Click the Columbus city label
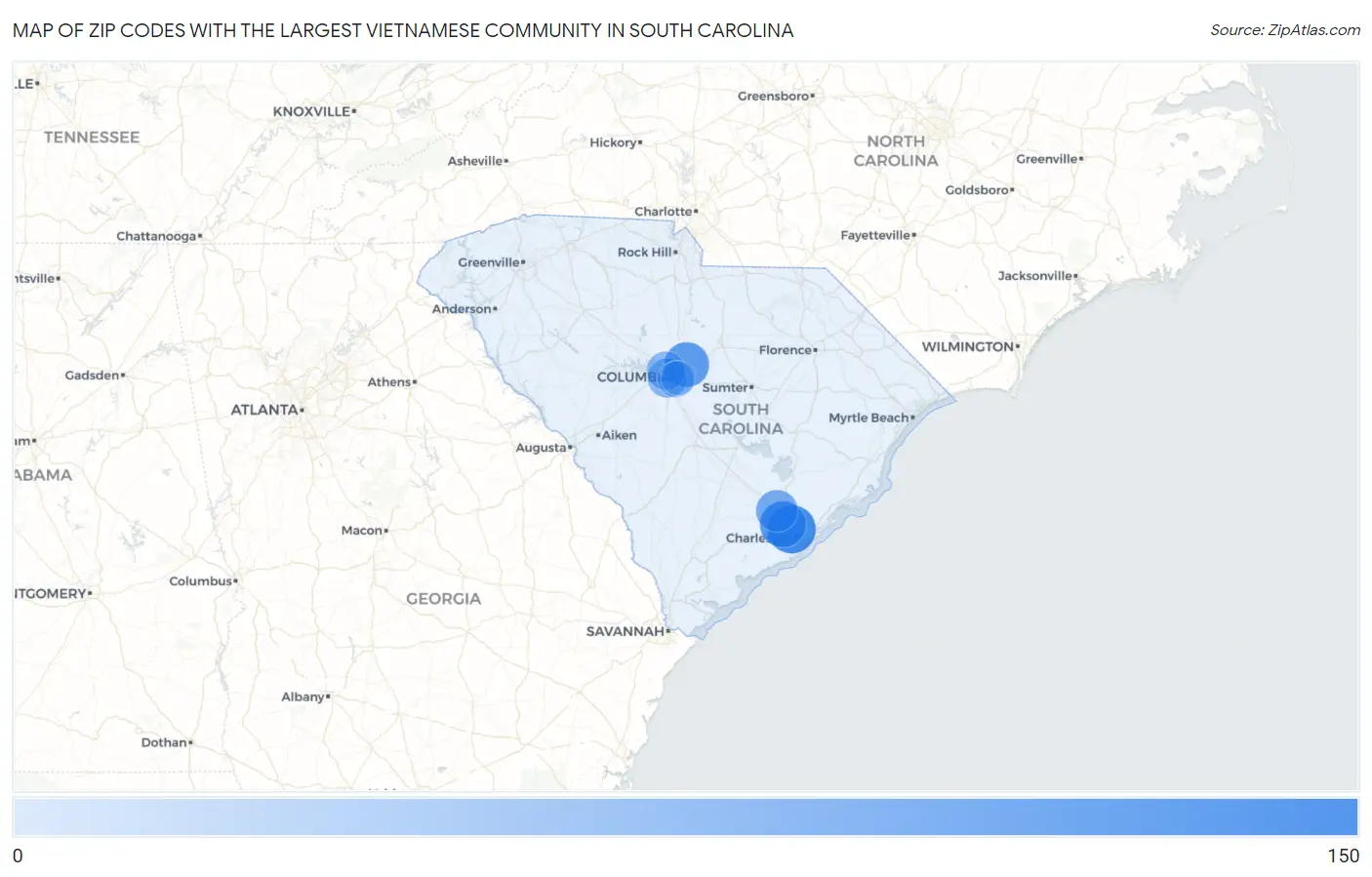 (x=201, y=581)
